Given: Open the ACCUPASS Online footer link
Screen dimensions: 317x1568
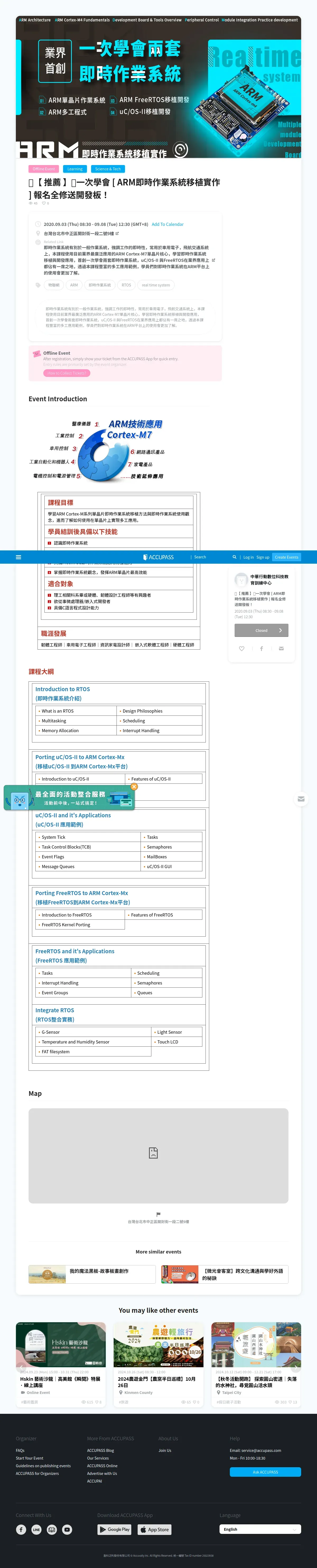Looking at the screenshot, I should [x=102, y=1466].
